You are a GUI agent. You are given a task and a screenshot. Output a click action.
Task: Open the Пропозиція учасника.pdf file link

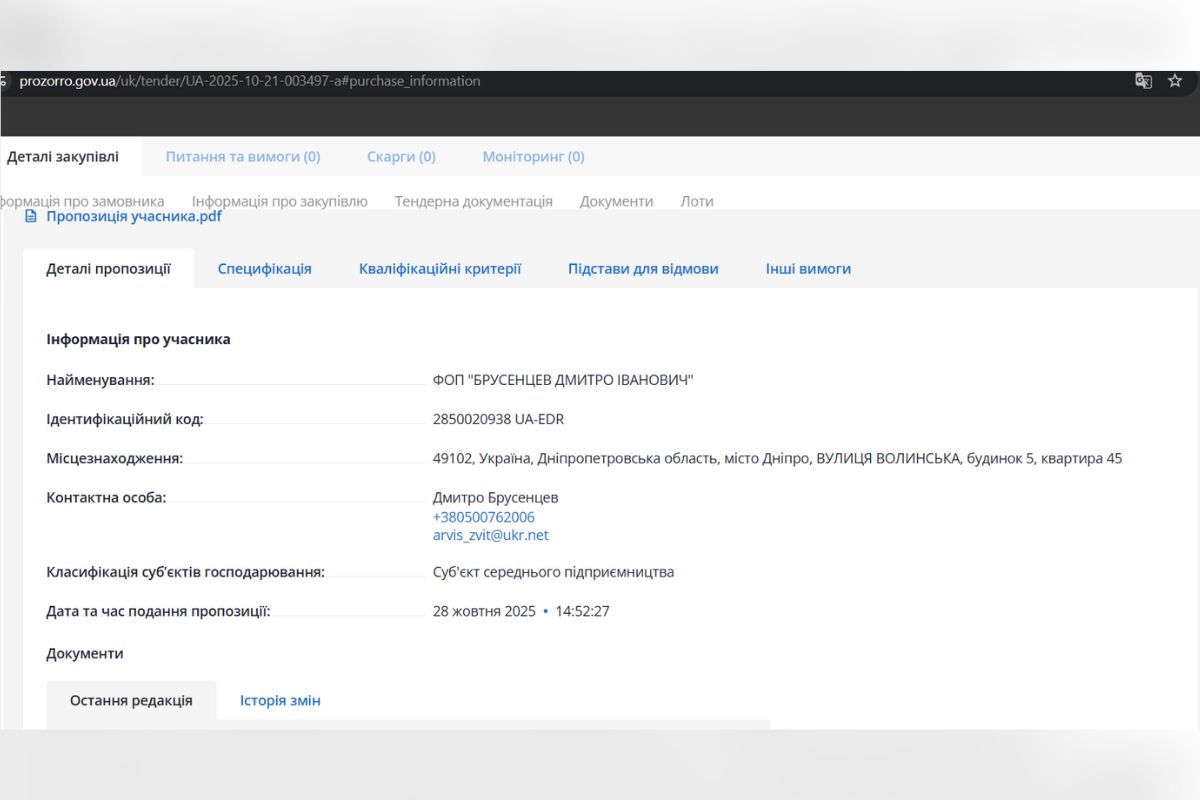134,216
